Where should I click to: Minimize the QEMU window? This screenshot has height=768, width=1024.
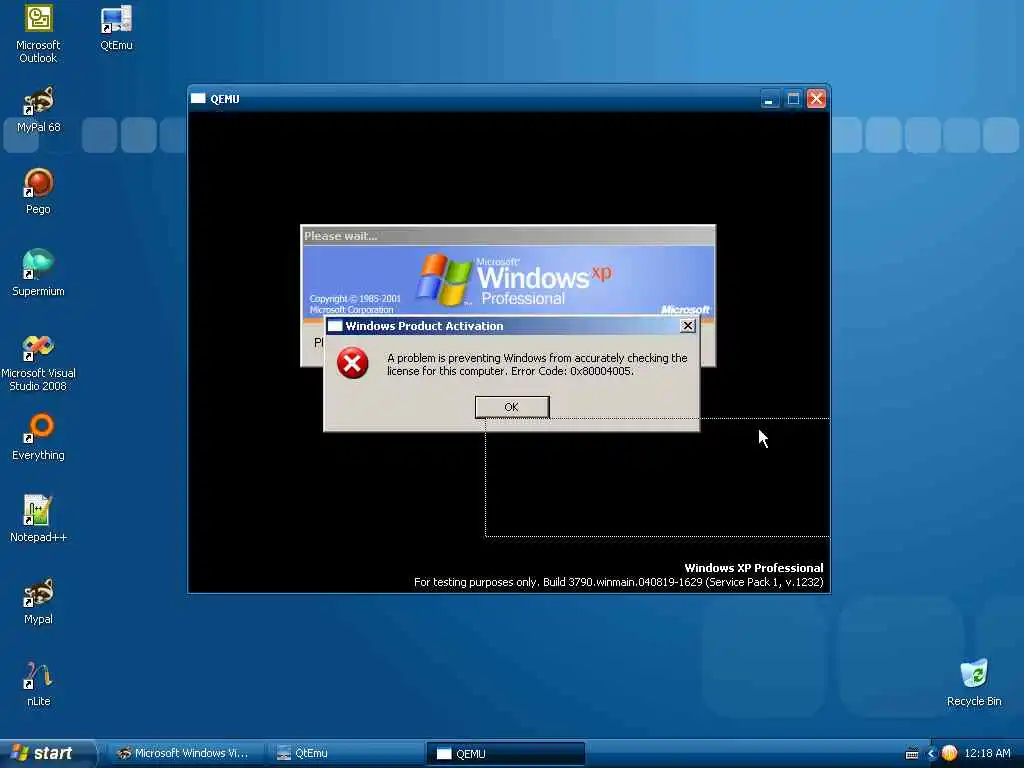coord(770,99)
